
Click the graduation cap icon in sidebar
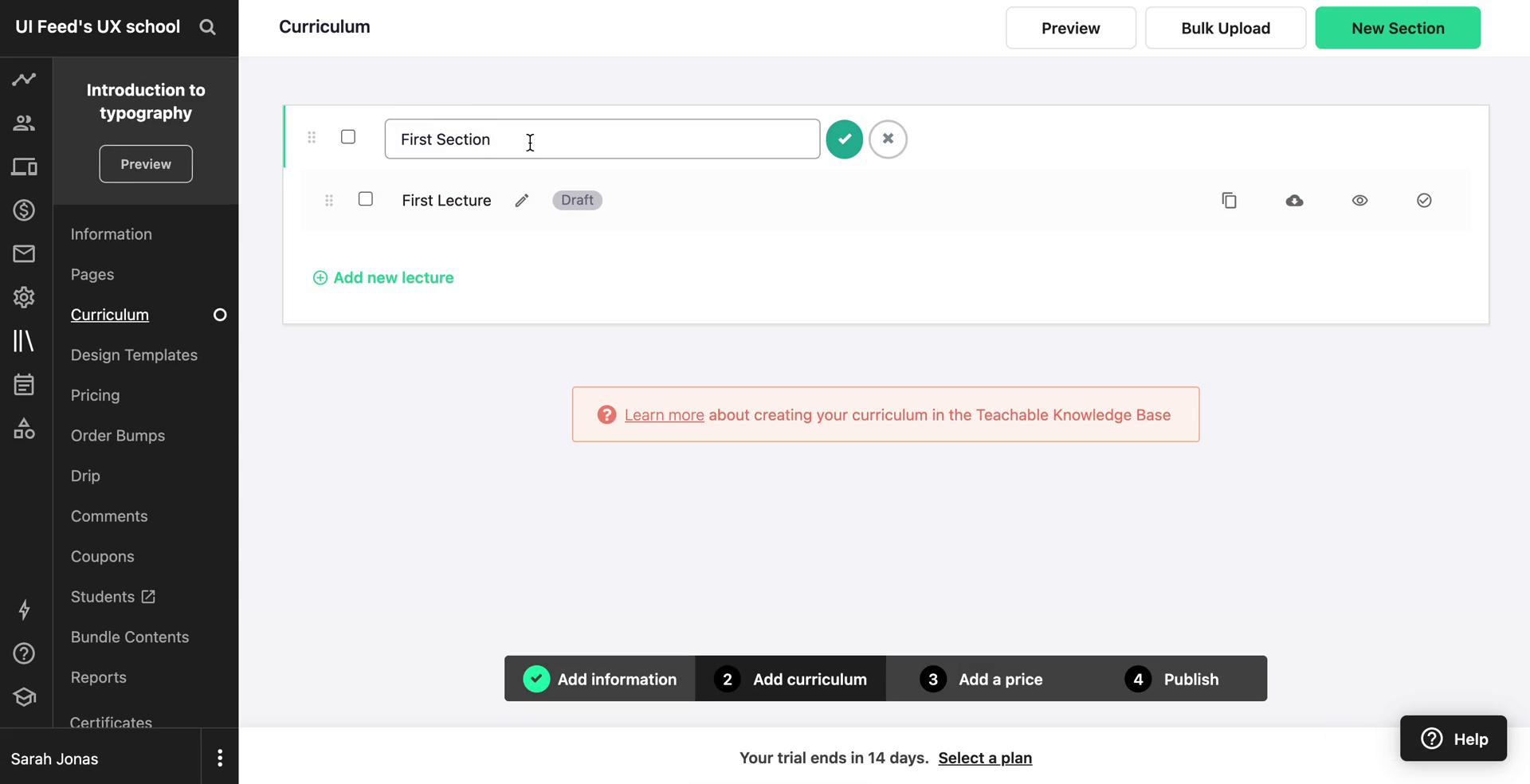pos(24,697)
